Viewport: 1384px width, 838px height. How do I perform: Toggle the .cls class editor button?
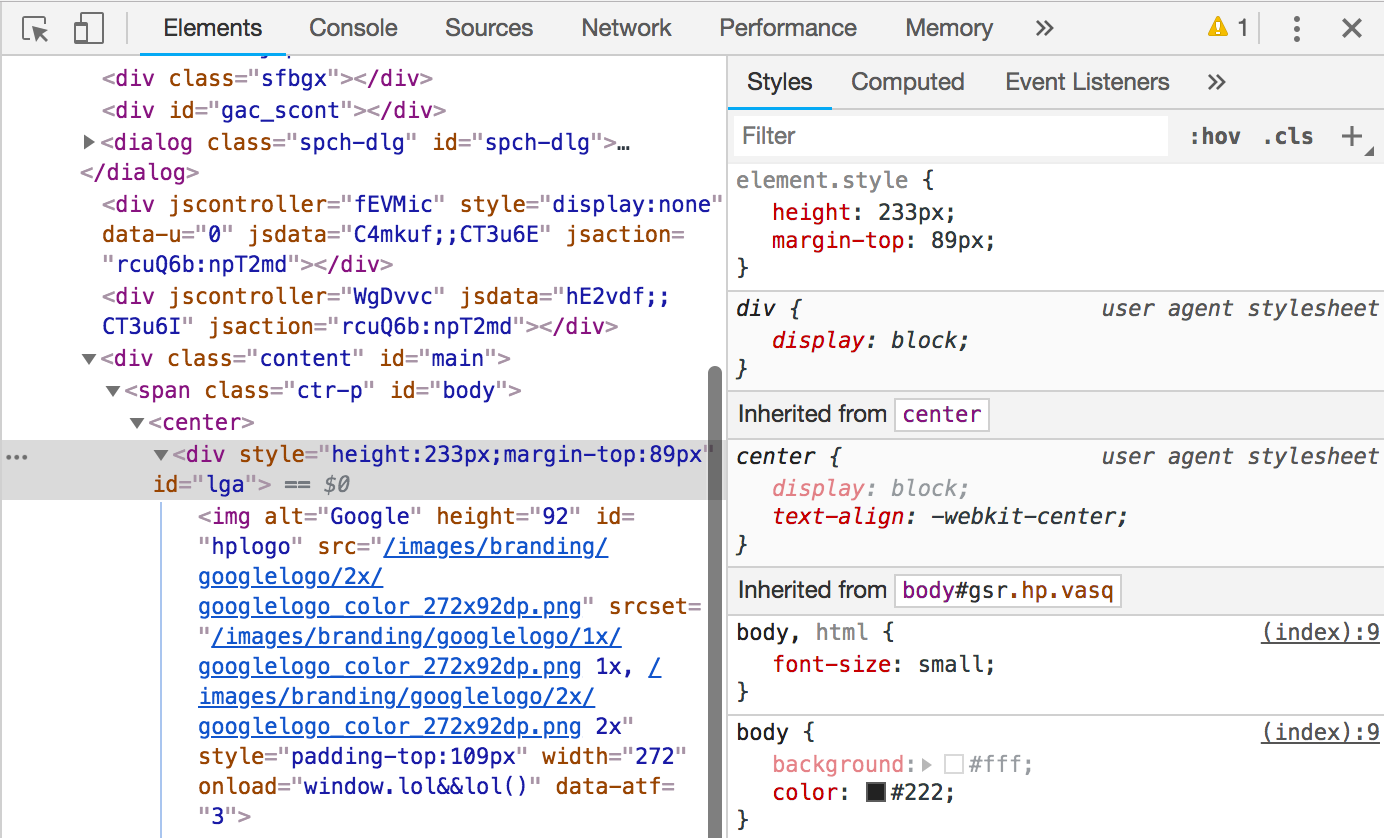click(x=1288, y=136)
